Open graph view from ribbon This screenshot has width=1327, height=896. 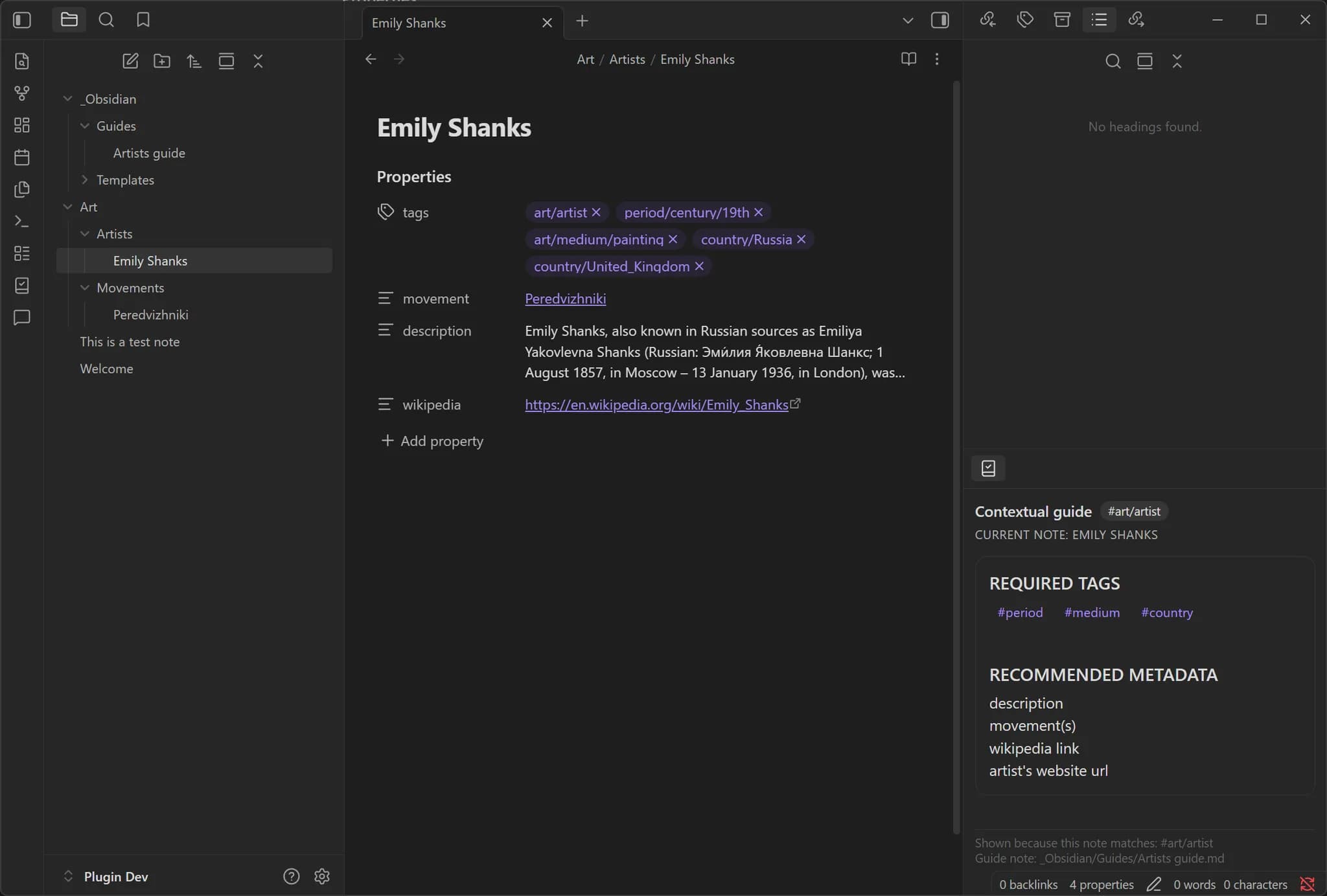click(x=22, y=93)
